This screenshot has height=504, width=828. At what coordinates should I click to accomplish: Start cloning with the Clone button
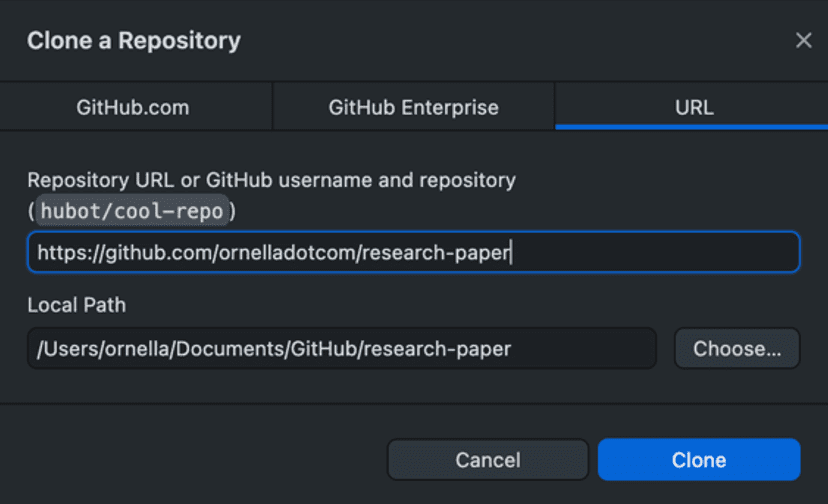click(699, 460)
